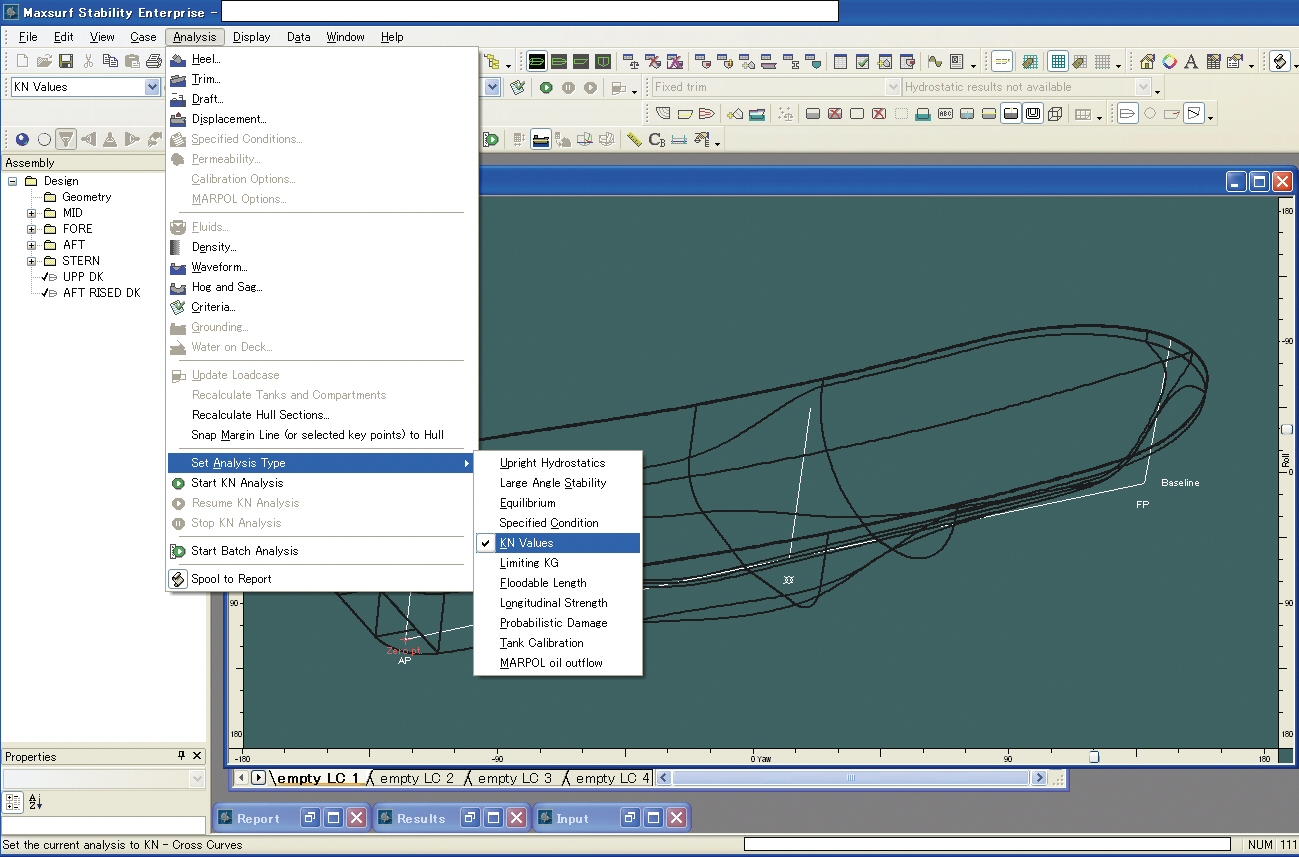
Task: Select the measuring ruler tool icon
Action: [x=634, y=140]
